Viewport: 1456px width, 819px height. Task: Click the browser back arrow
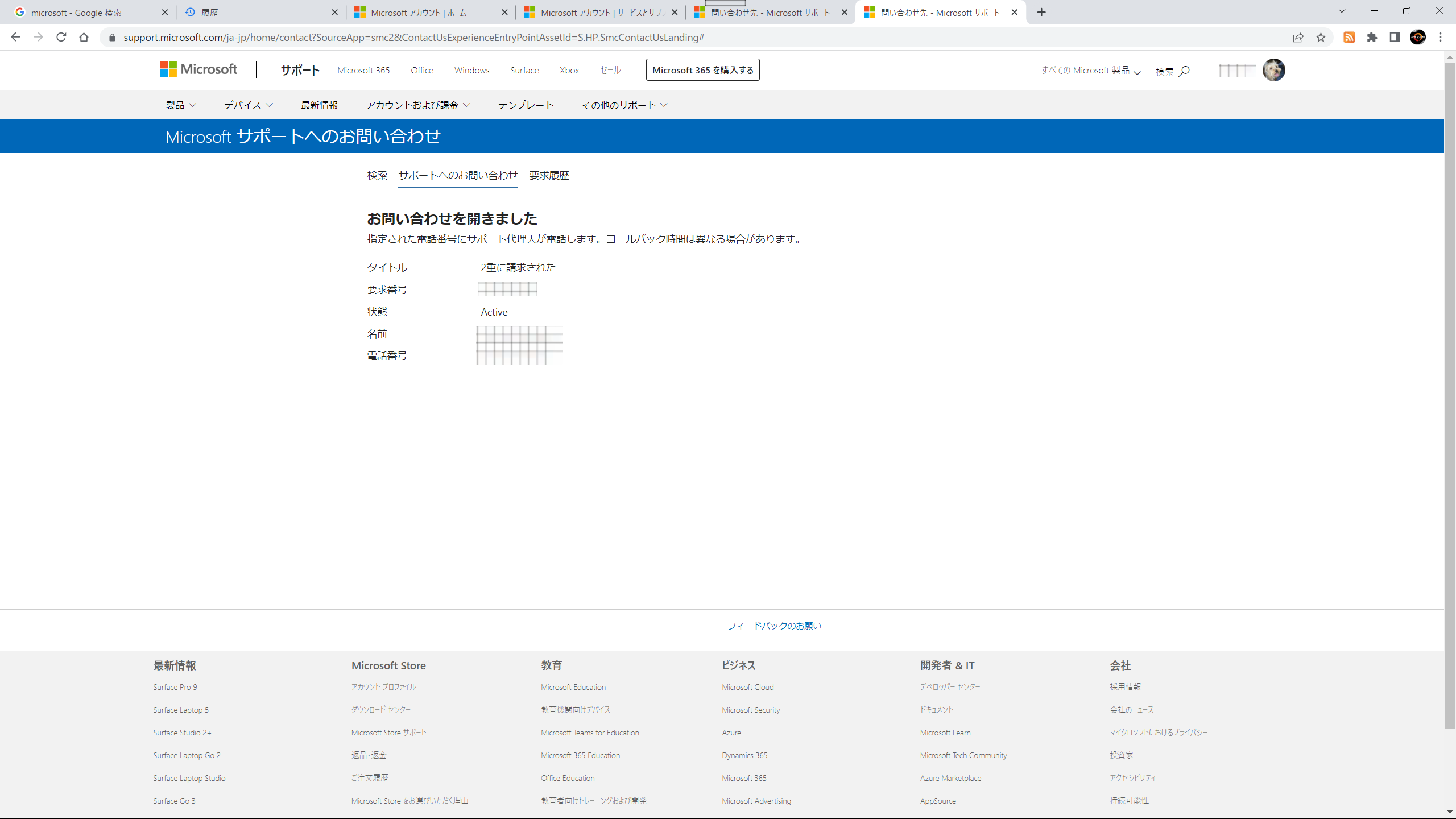(15, 37)
